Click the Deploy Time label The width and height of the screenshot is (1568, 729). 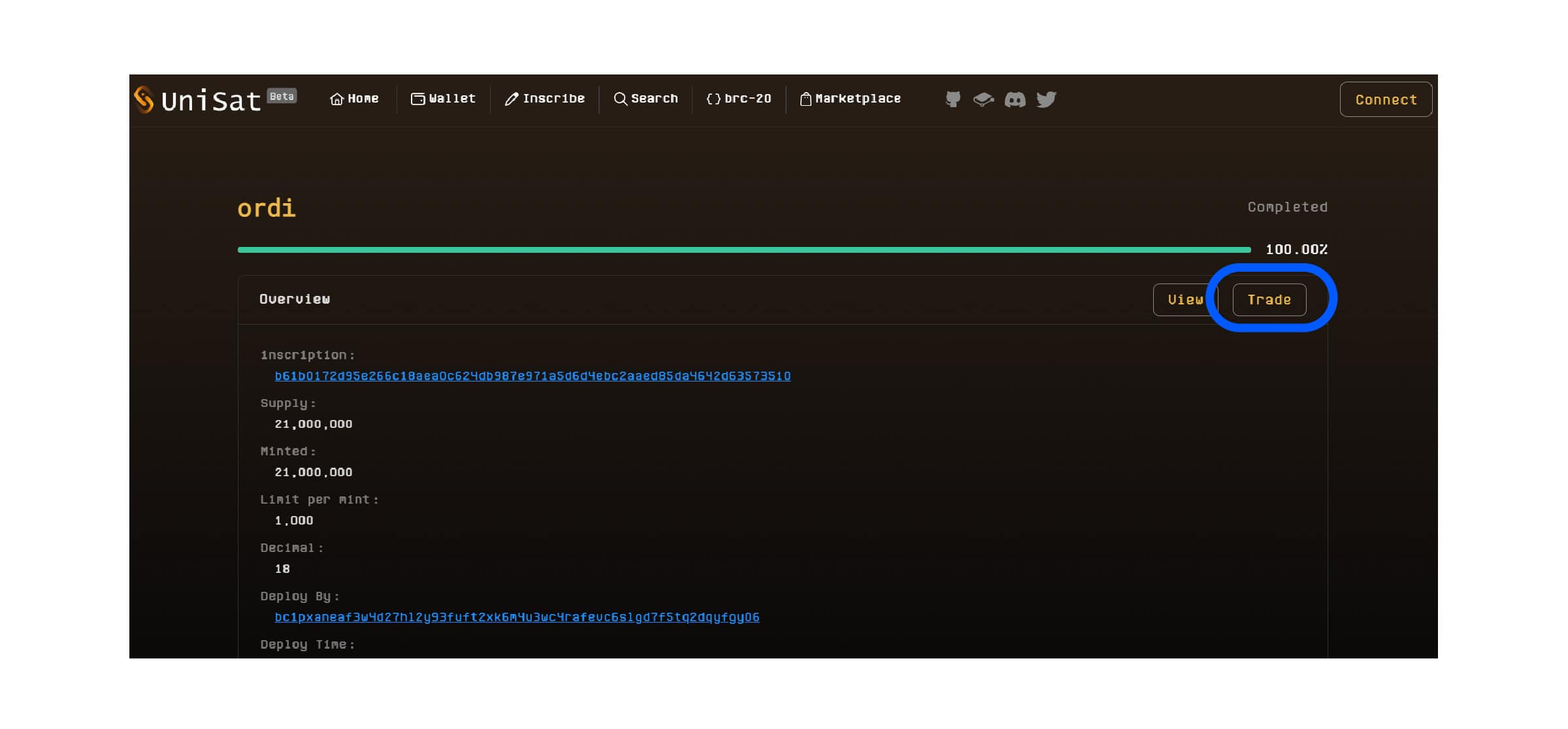coord(308,645)
